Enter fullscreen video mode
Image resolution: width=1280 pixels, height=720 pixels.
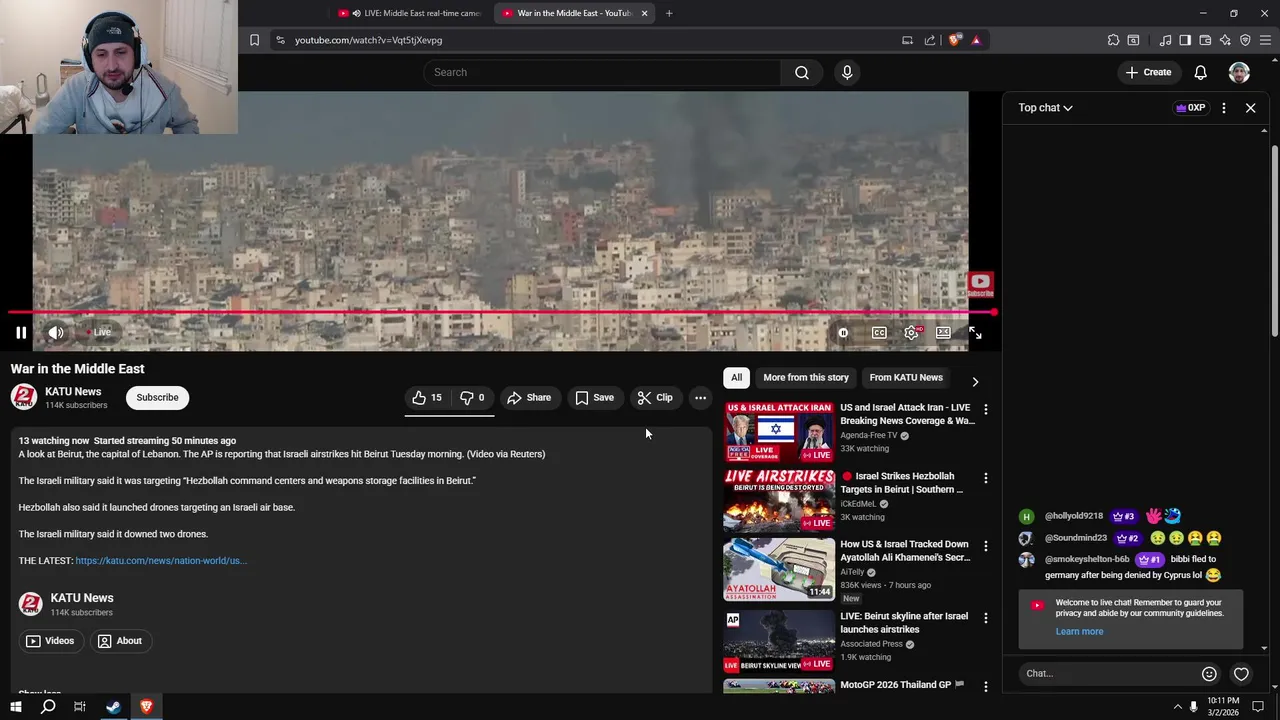click(x=975, y=333)
